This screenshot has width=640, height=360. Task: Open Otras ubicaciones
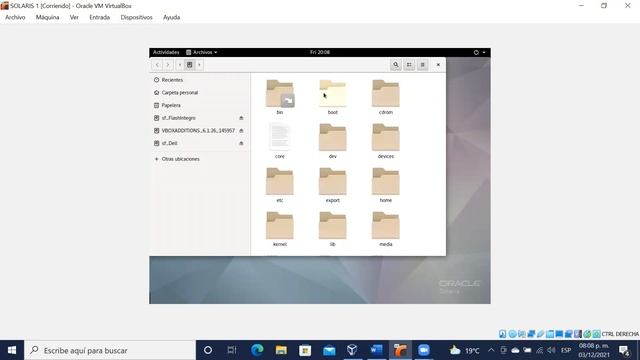[200, 159]
